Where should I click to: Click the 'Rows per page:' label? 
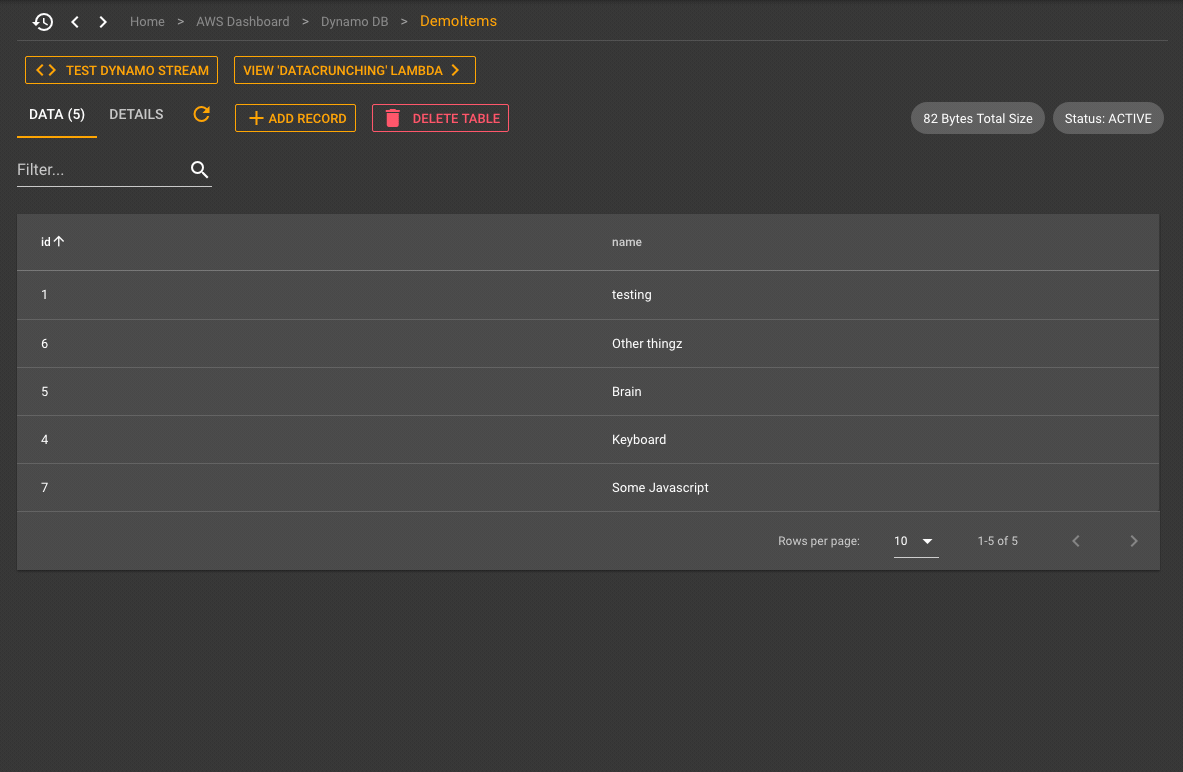[819, 541]
